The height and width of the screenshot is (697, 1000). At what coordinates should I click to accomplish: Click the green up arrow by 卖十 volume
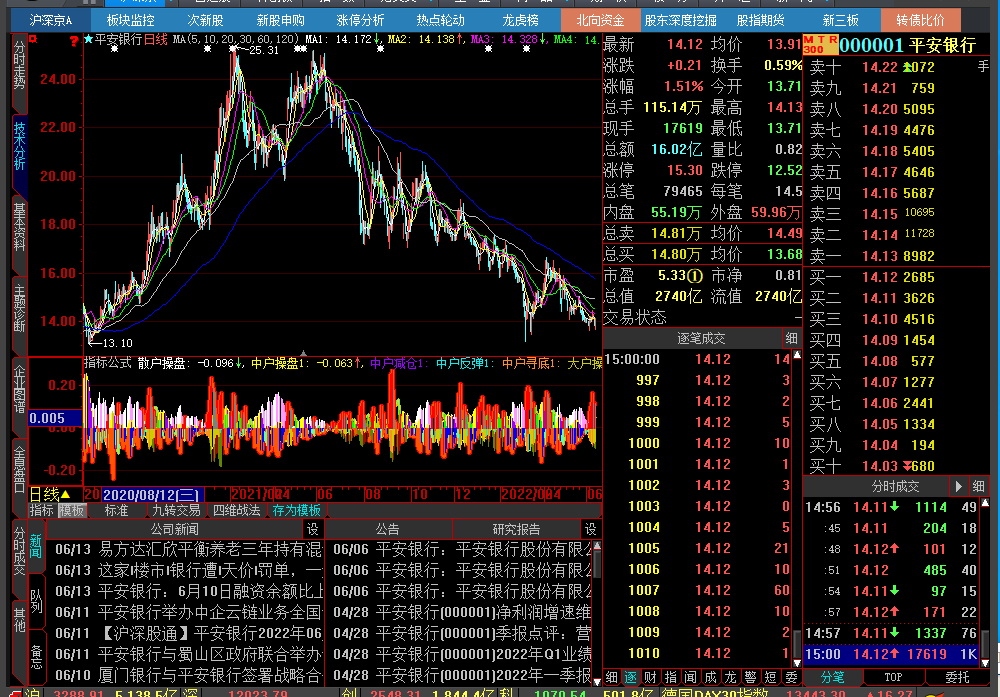click(908, 66)
